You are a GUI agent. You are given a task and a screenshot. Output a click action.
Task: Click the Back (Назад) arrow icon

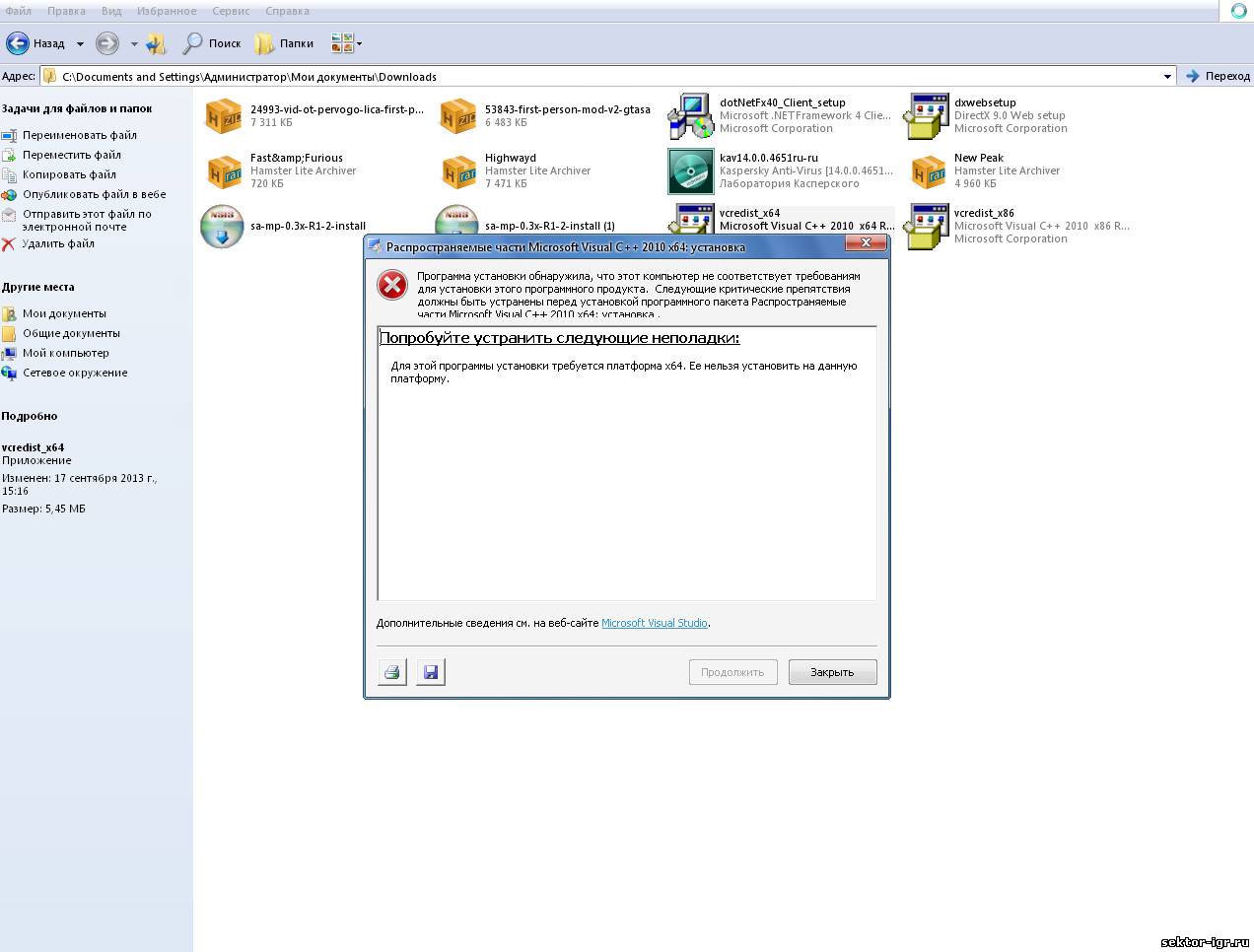coord(18,43)
